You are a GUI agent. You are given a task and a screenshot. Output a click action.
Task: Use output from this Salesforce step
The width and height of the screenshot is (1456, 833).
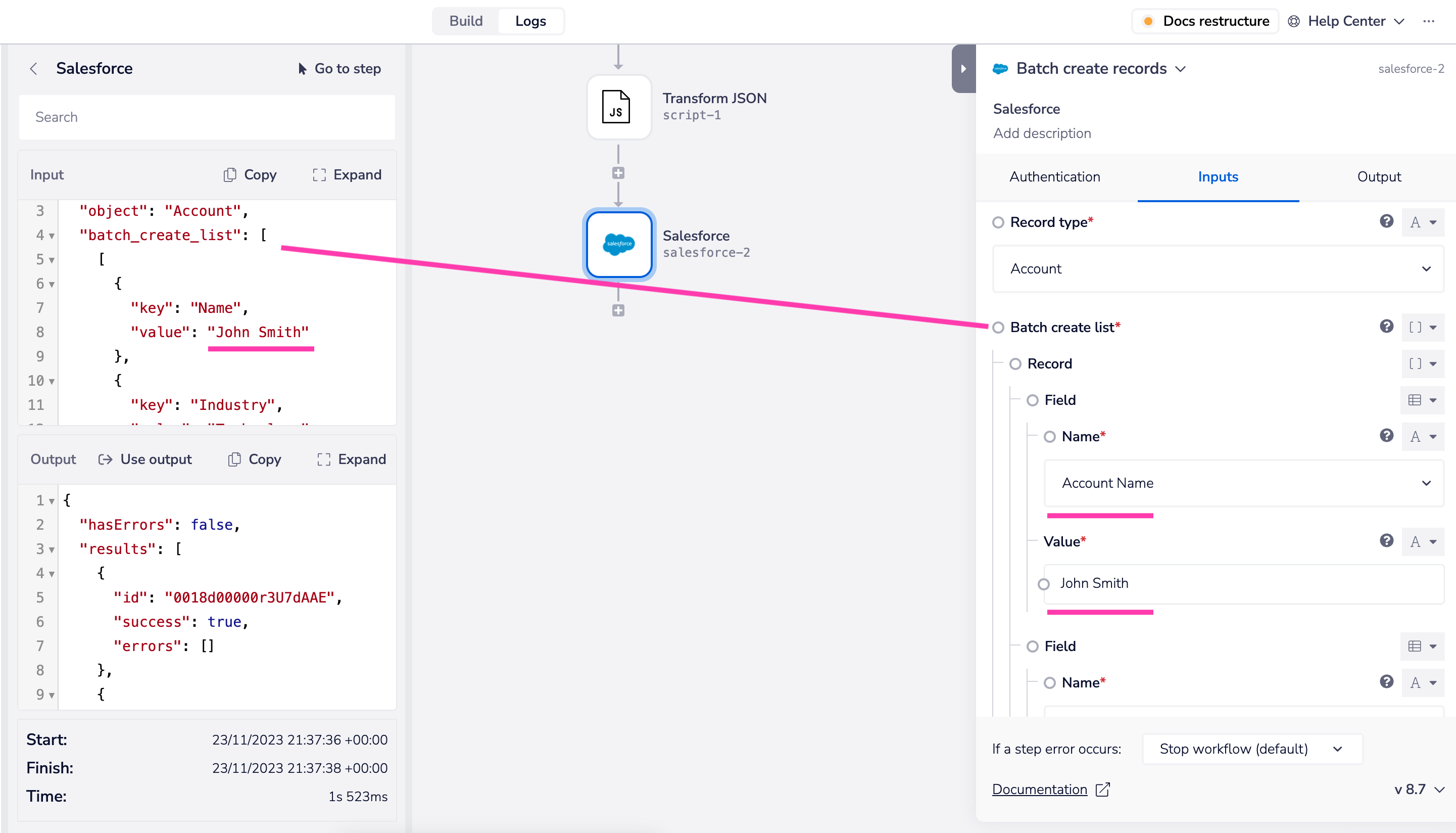(x=145, y=459)
